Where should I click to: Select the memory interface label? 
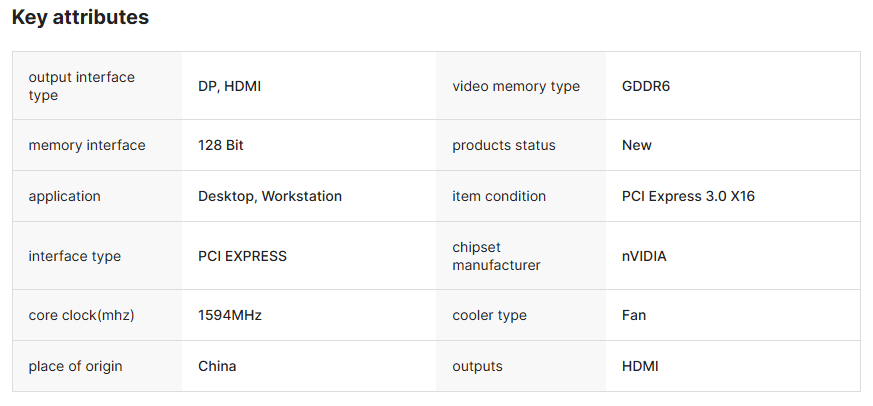pyautogui.click(x=87, y=145)
